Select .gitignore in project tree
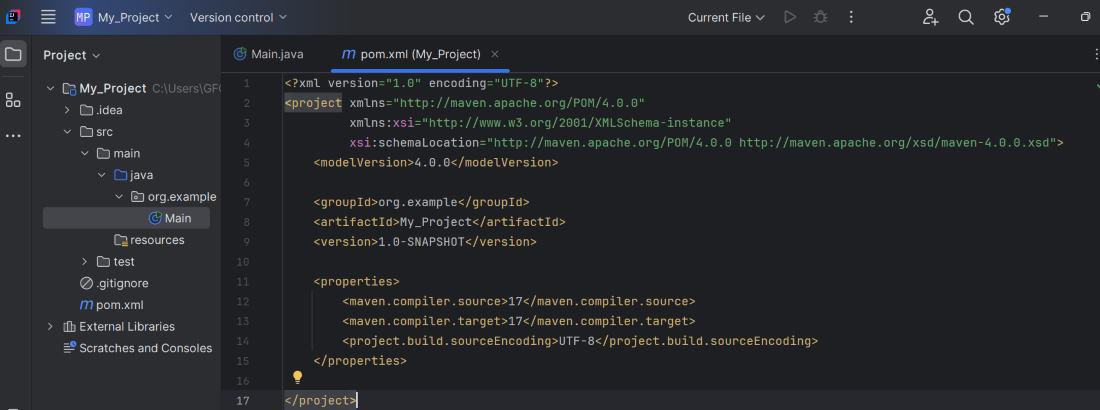This screenshot has width=1100, height=410. click(122, 283)
